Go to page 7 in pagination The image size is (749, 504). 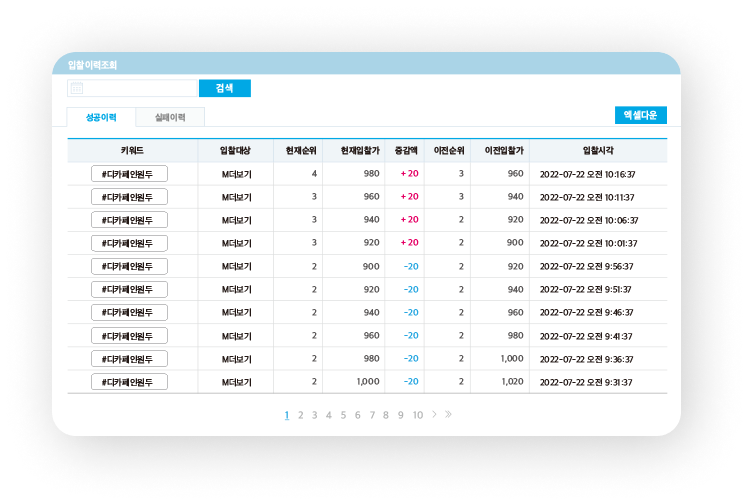(x=372, y=415)
